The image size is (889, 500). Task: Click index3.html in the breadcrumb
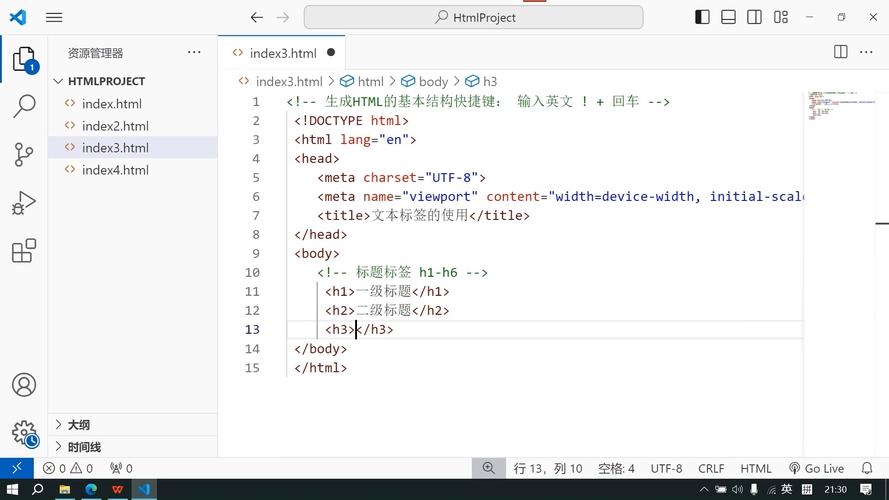tap(289, 81)
